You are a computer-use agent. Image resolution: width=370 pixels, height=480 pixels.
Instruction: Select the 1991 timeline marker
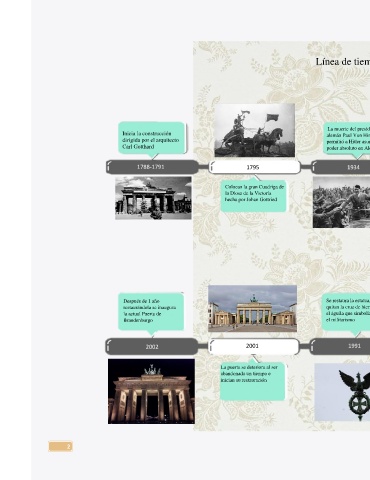tap(340, 346)
